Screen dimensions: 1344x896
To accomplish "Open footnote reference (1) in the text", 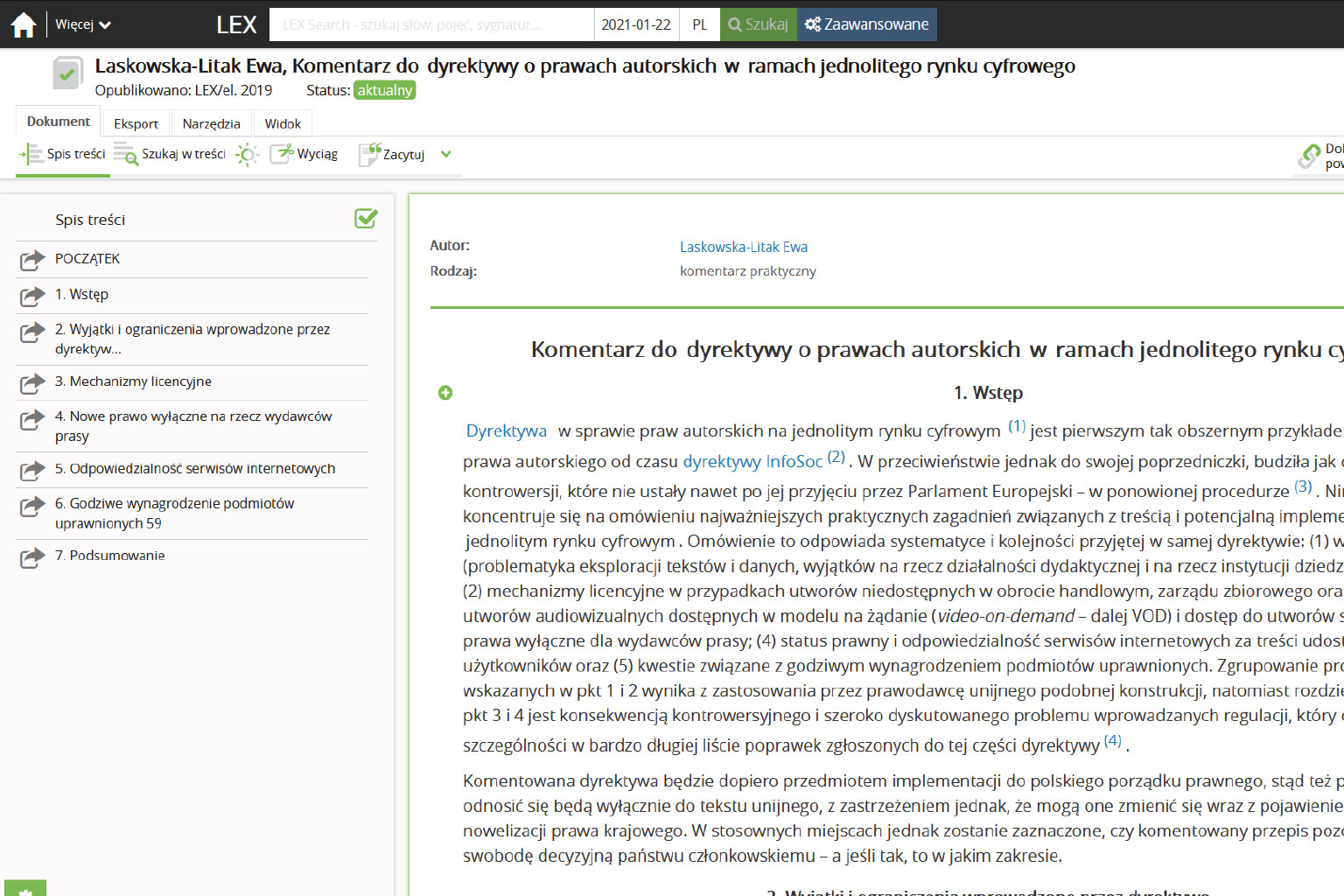I will [1016, 426].
